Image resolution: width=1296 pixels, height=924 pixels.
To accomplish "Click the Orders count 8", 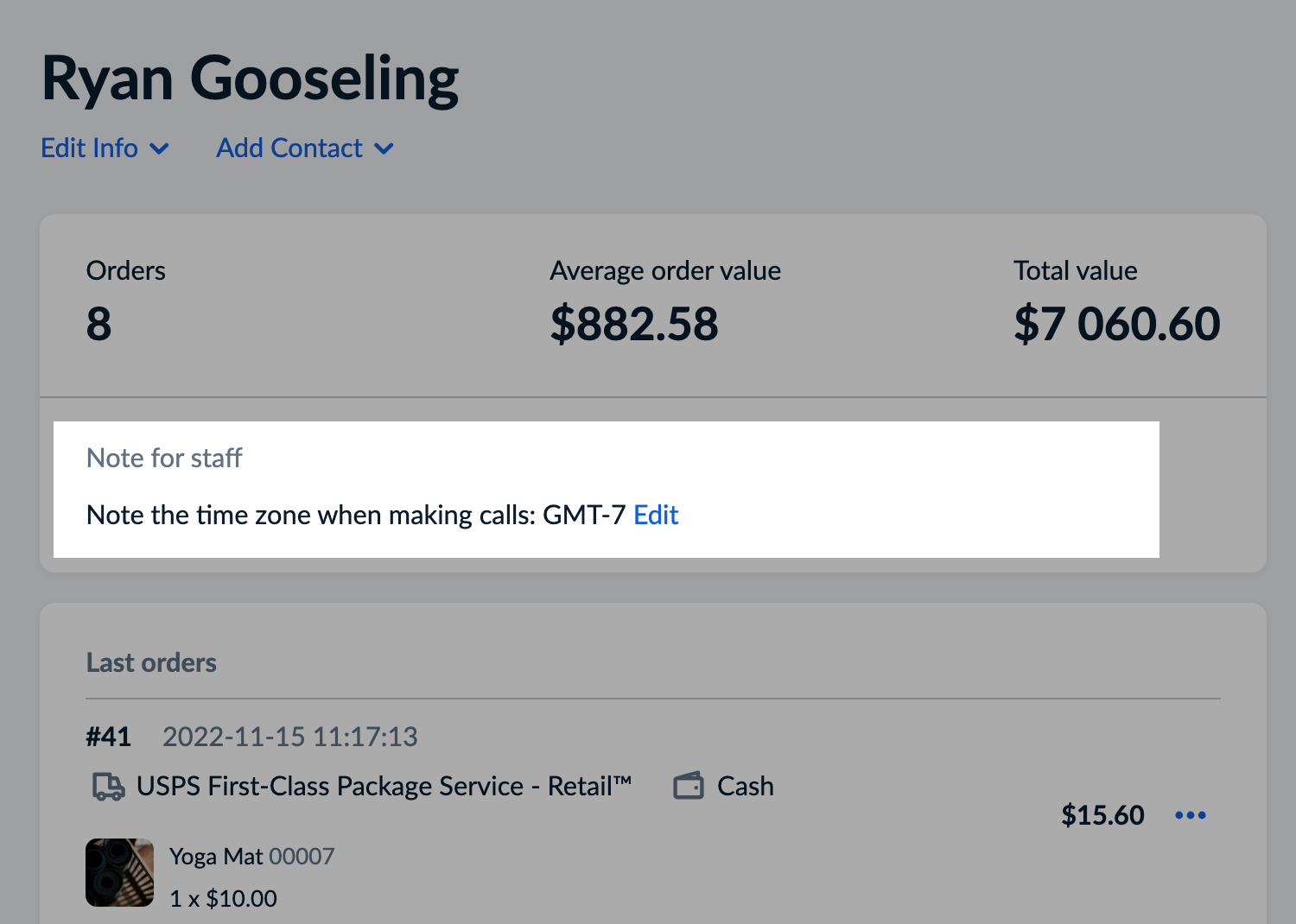I will click(x=99, y=325).
